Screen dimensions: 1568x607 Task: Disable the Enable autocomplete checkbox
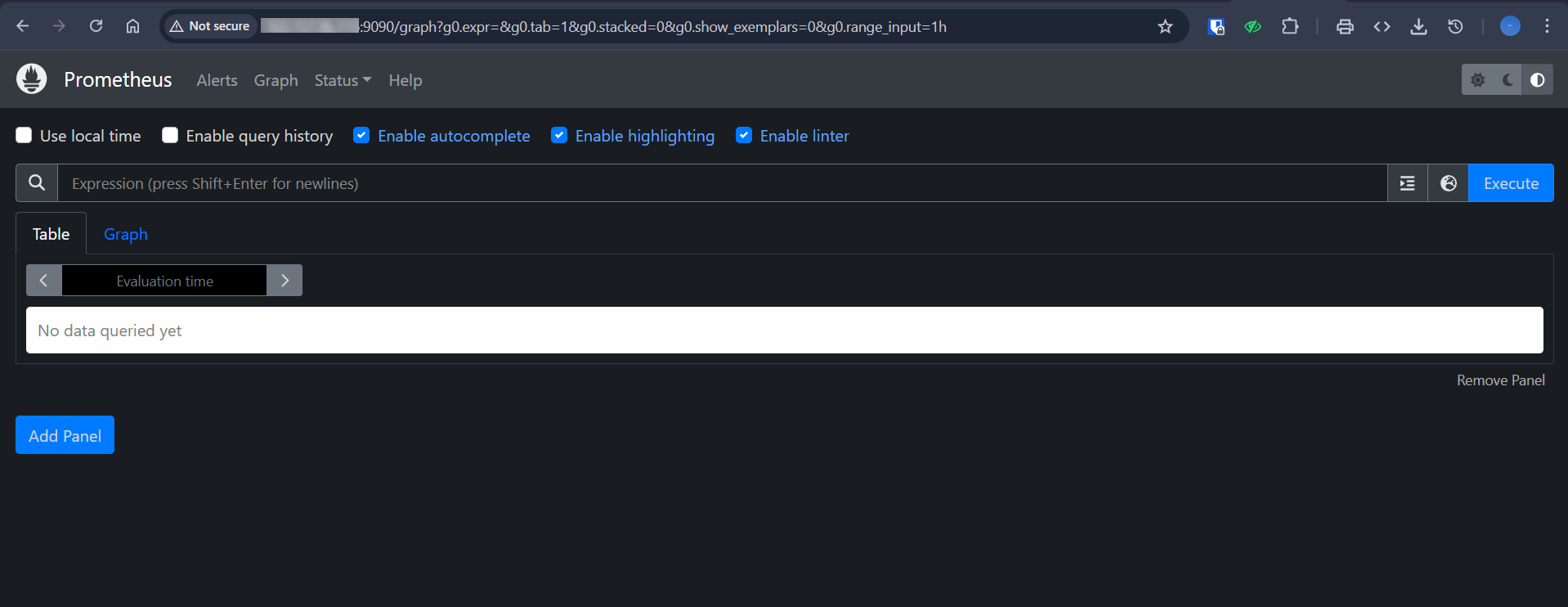361,135
